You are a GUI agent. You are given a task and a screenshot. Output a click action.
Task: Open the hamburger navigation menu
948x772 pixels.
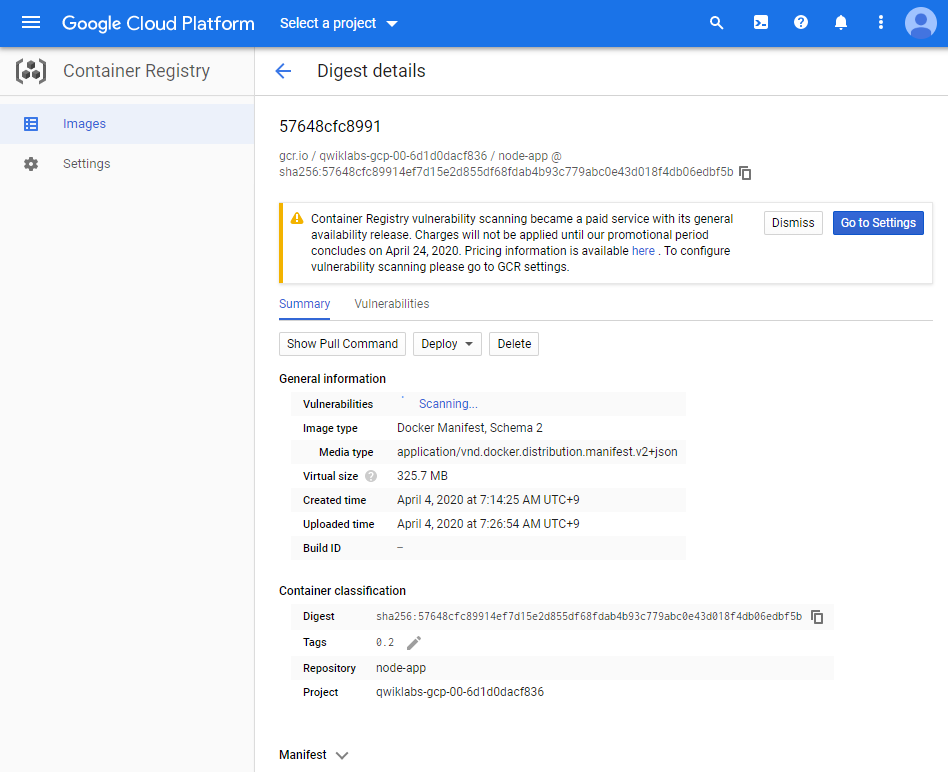click(31, 23)
